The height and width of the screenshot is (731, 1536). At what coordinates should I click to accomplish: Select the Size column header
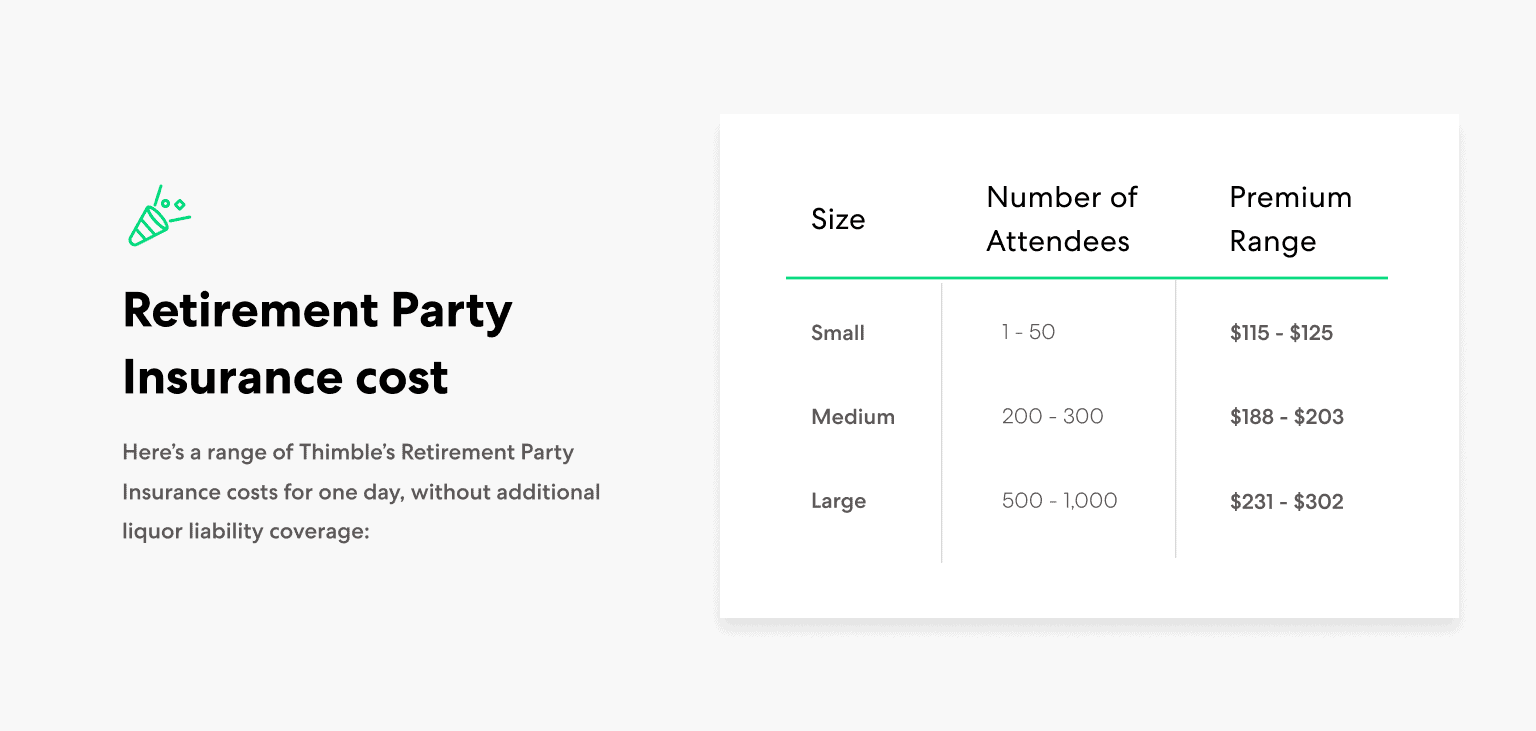coord(838,219)
